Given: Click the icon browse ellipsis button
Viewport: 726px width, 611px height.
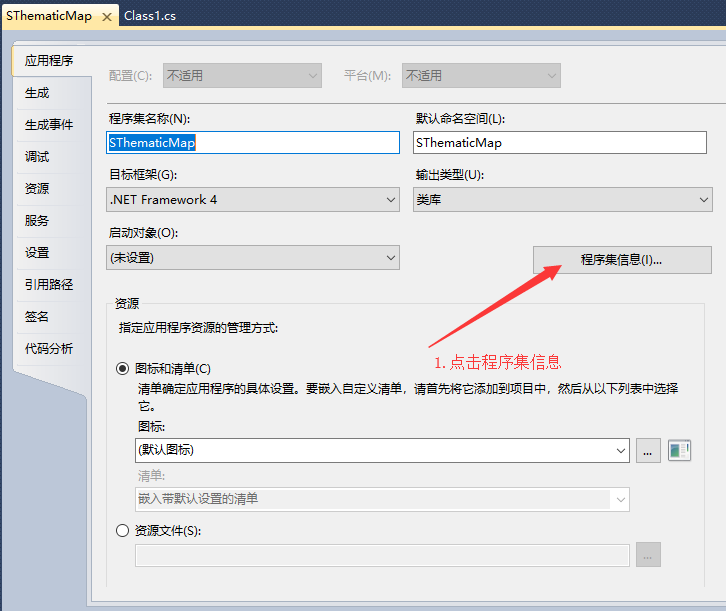Looking at the screenshot, I should pyautogui.click(x=648, y=450).
